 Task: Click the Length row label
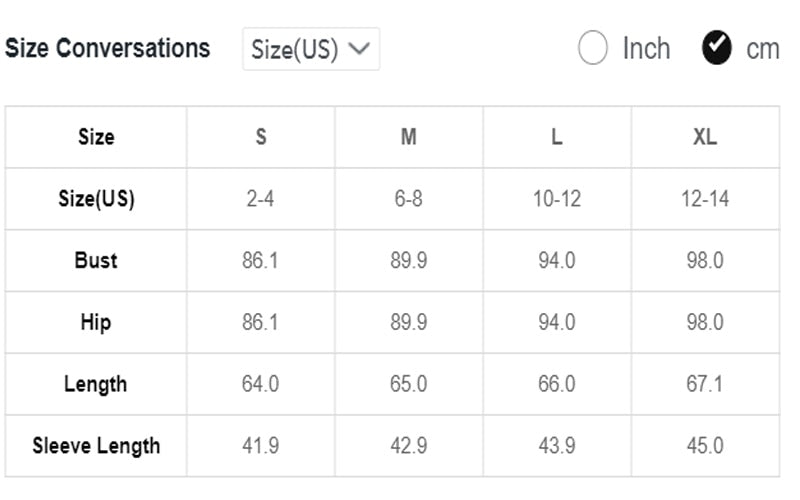click(95, 384)
